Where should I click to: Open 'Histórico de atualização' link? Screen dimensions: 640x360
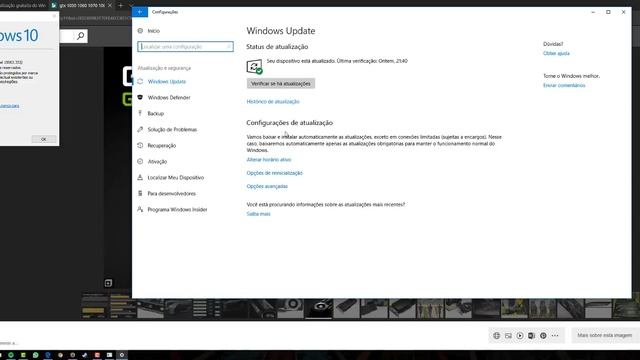tap(273, 102)
